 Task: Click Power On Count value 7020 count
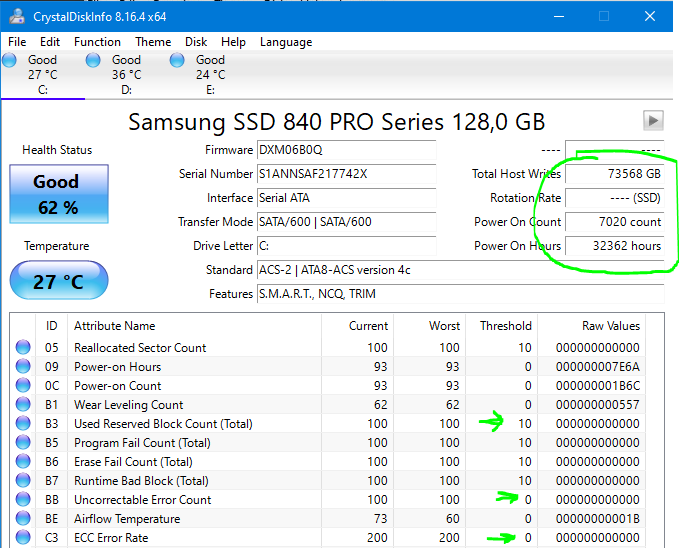point(614,222)
